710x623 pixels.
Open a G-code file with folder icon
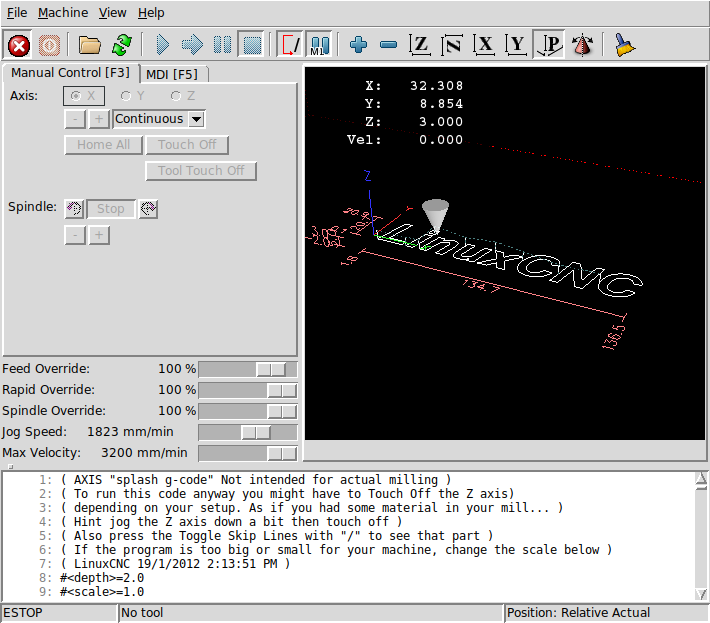coord(89,45)
